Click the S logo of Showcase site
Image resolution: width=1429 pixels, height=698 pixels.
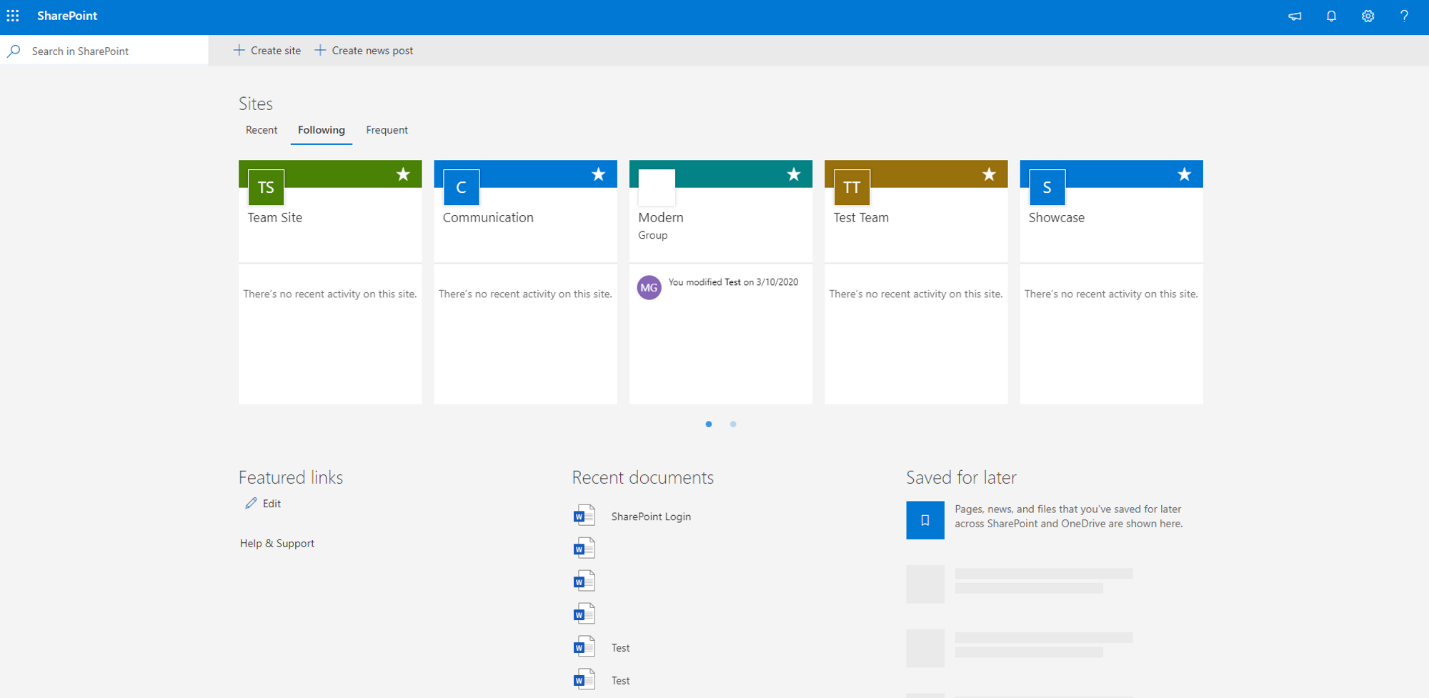1047,187
